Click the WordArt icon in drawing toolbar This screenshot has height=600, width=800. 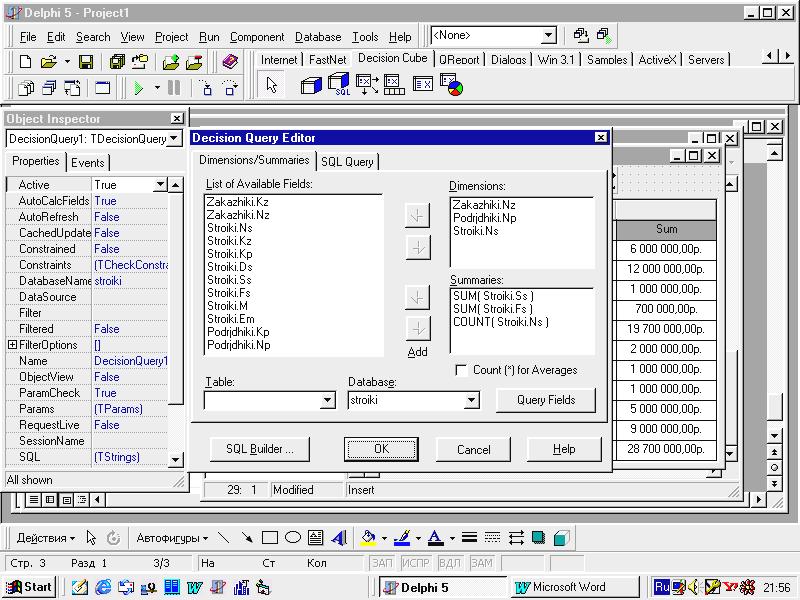pyautogui.click(x=339, y=538)
